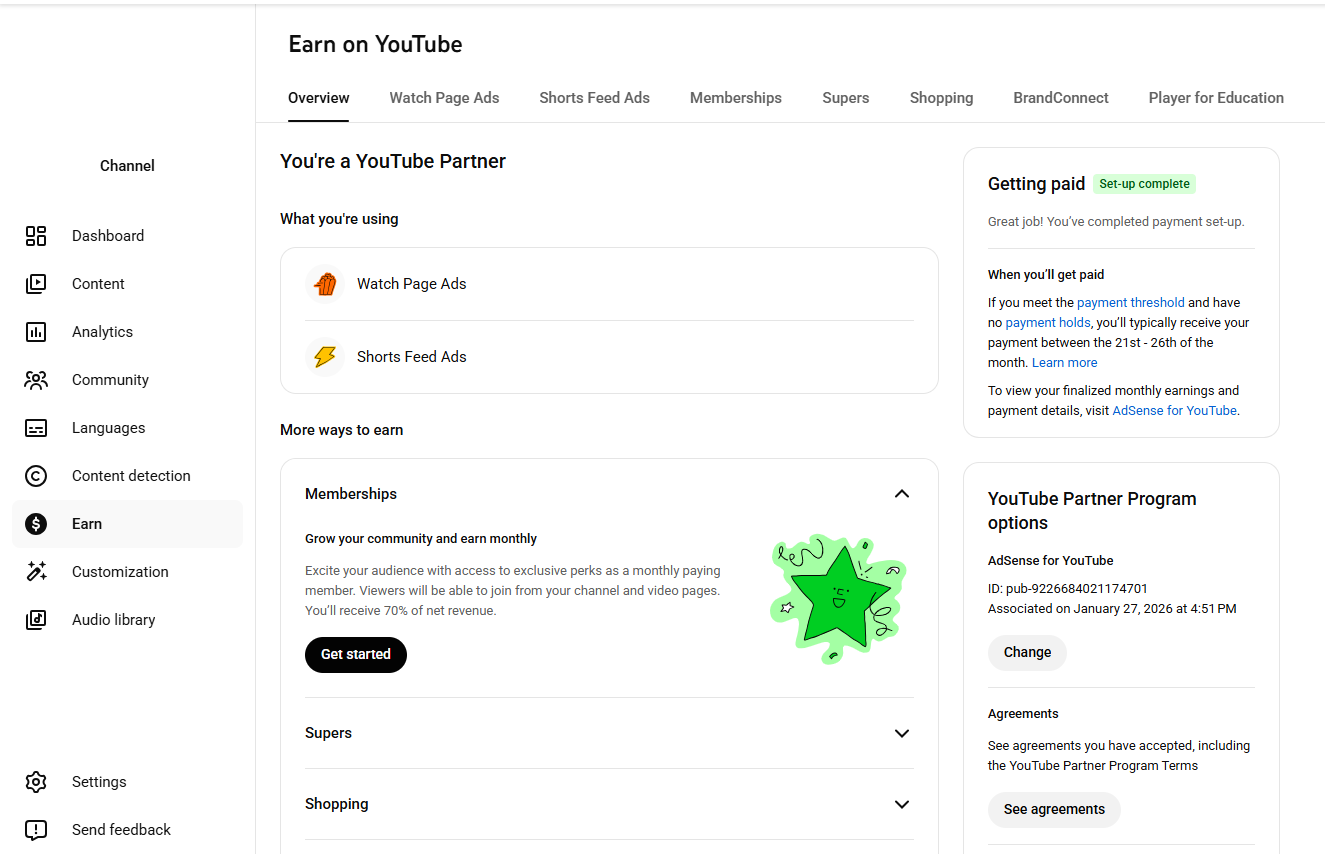Click the Change AdSense button
This screenshot has height=854, width=1325.
click(x=1027, y=653)
